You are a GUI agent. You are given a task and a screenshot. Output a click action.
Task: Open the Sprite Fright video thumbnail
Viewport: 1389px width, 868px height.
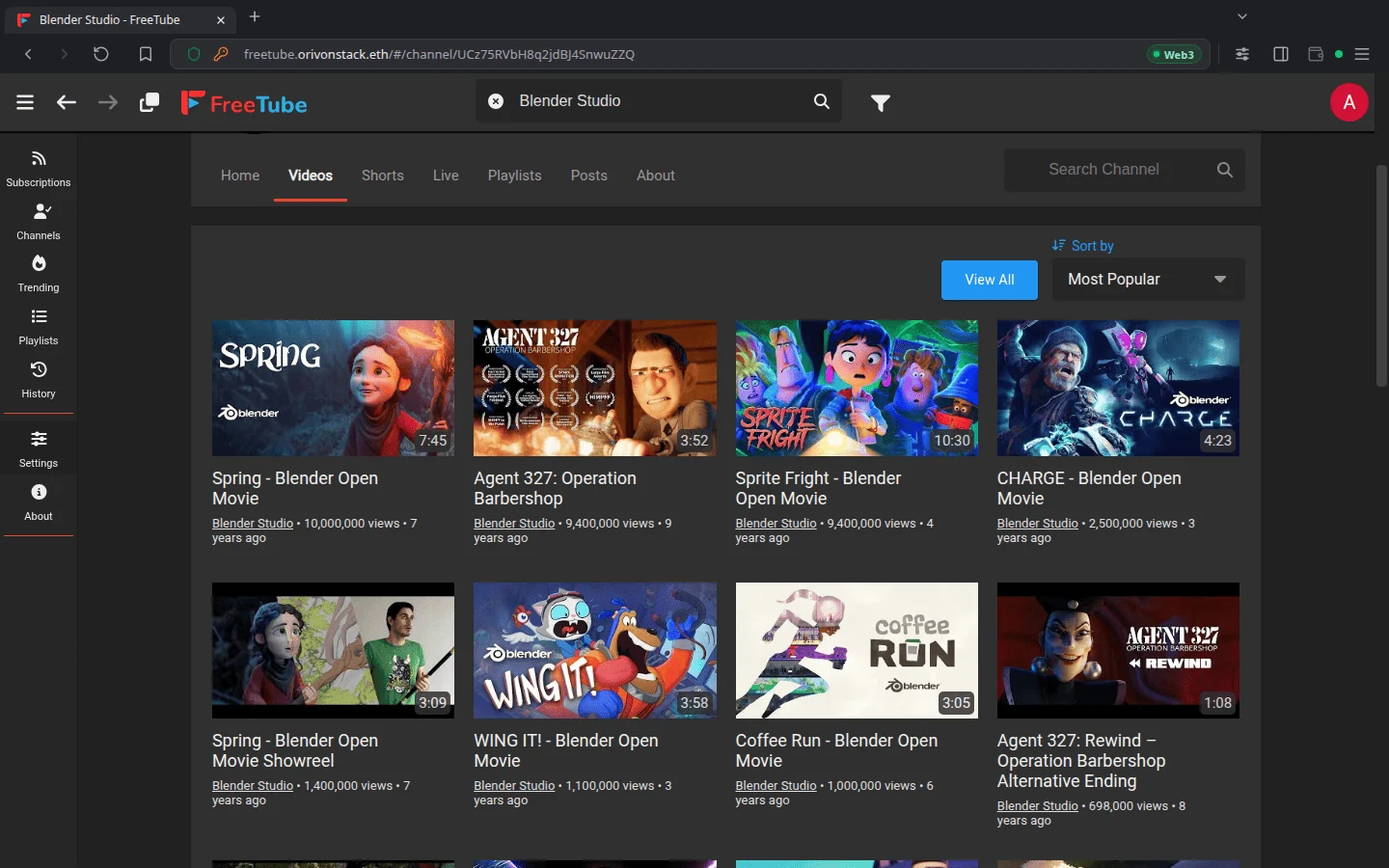point(857,388)
